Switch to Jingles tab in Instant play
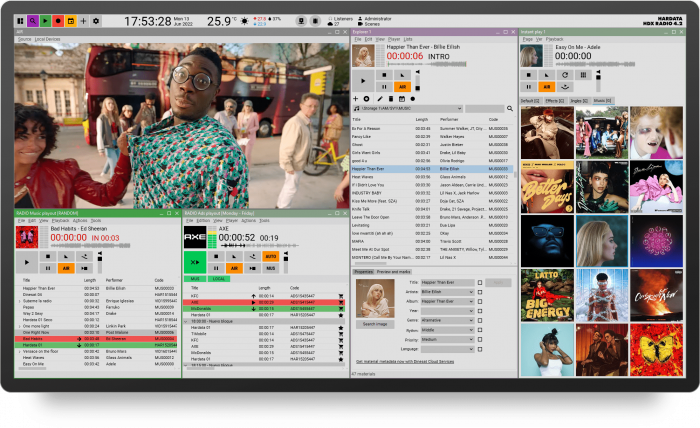Viewport: 700px width, 428px height. [579, 101]
